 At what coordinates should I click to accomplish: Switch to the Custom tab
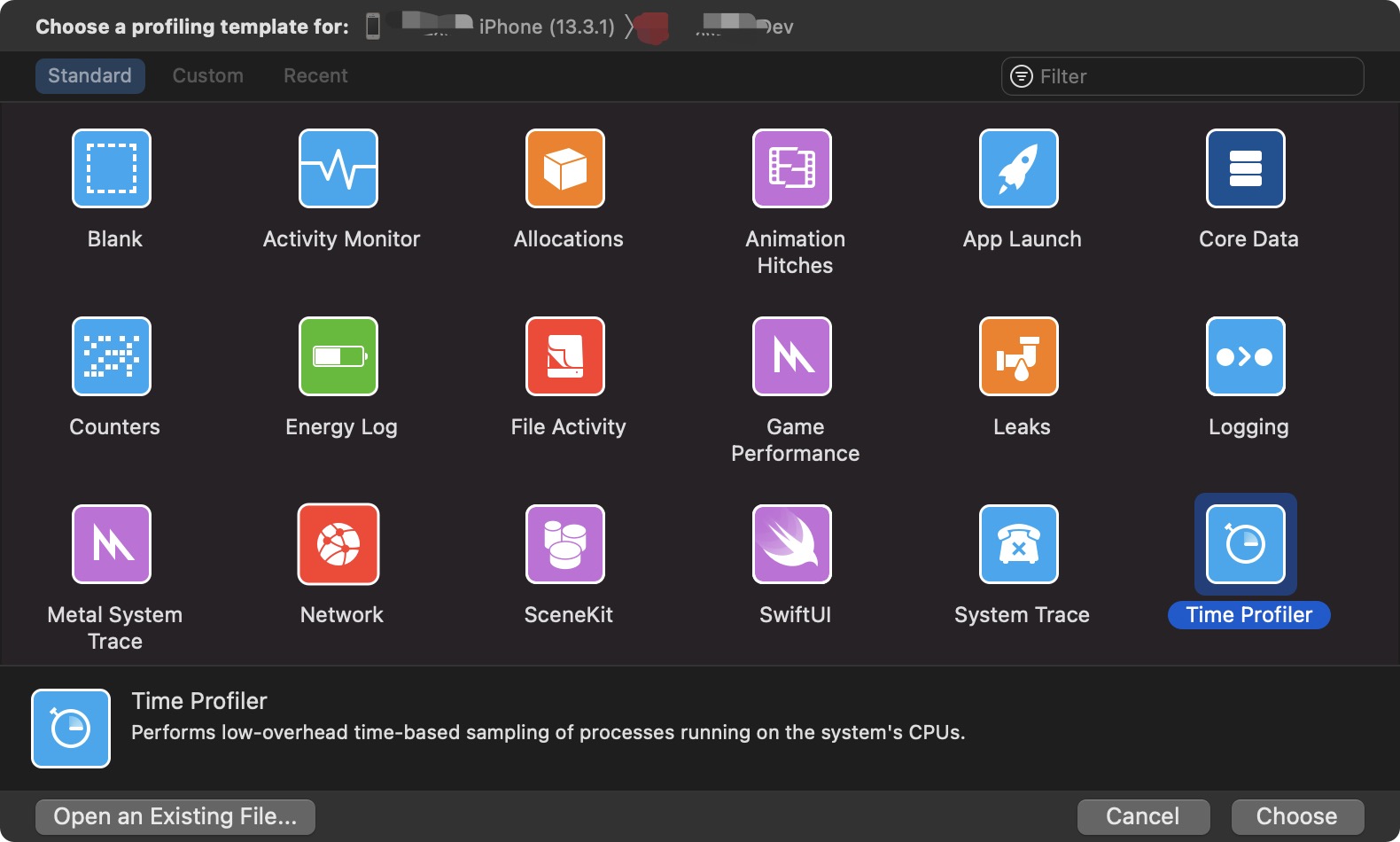pyautogui.click(x=208, y=76)
